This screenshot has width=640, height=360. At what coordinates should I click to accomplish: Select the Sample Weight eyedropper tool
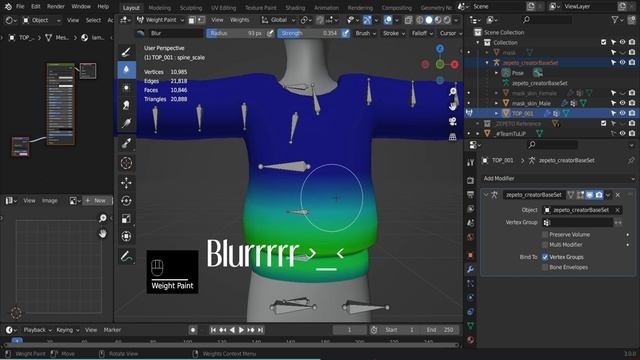(x=126, y=143)
